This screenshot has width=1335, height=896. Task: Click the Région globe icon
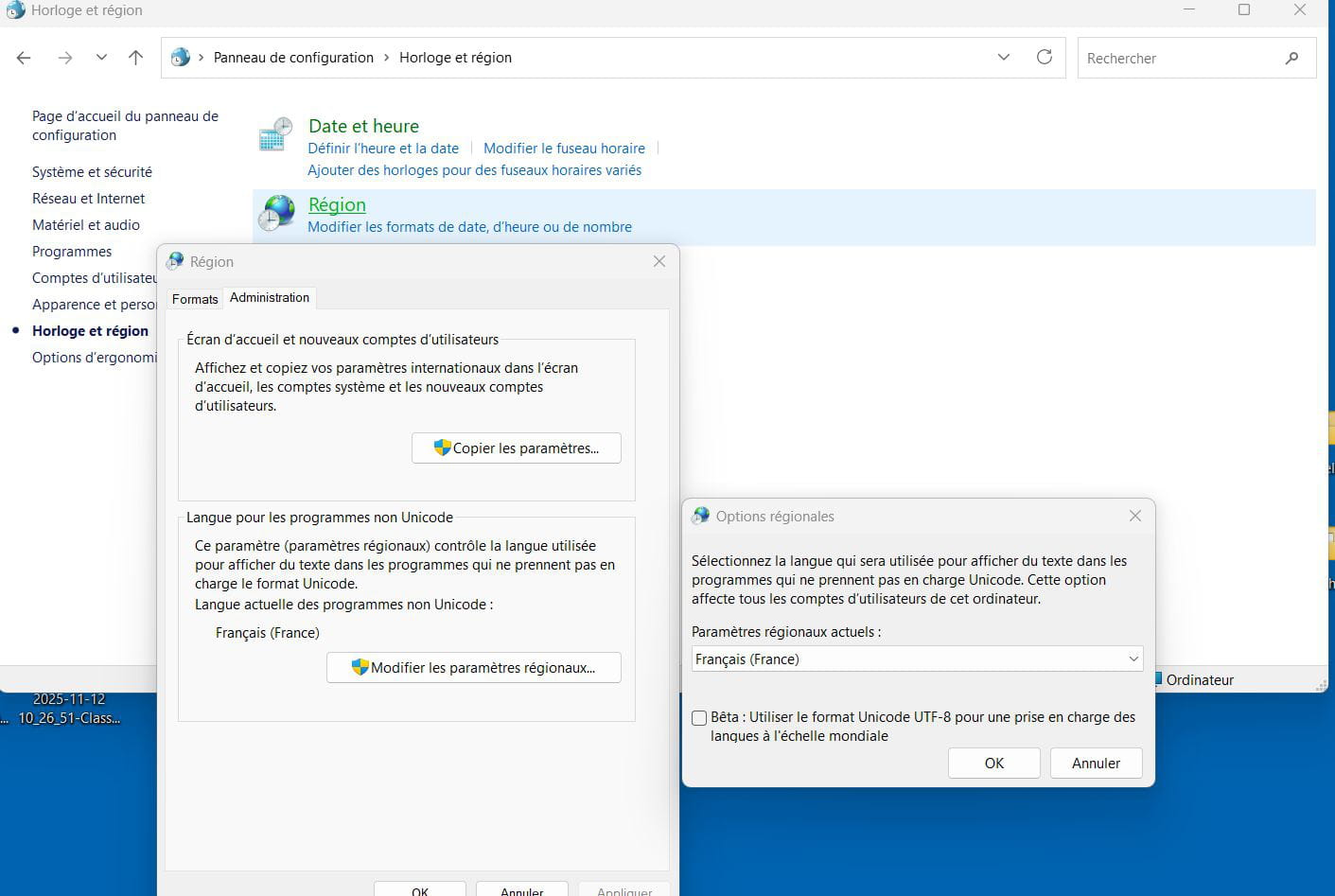point(277,213)
